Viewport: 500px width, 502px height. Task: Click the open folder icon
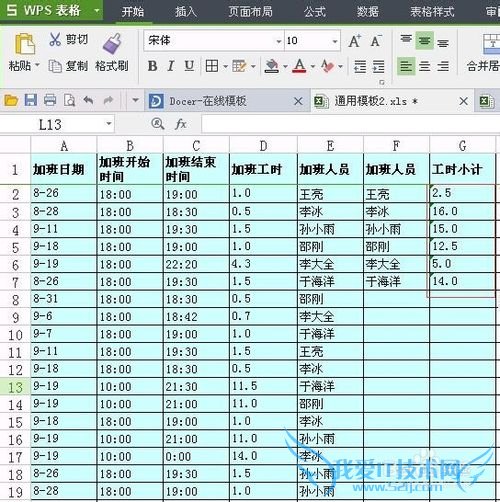11,100
